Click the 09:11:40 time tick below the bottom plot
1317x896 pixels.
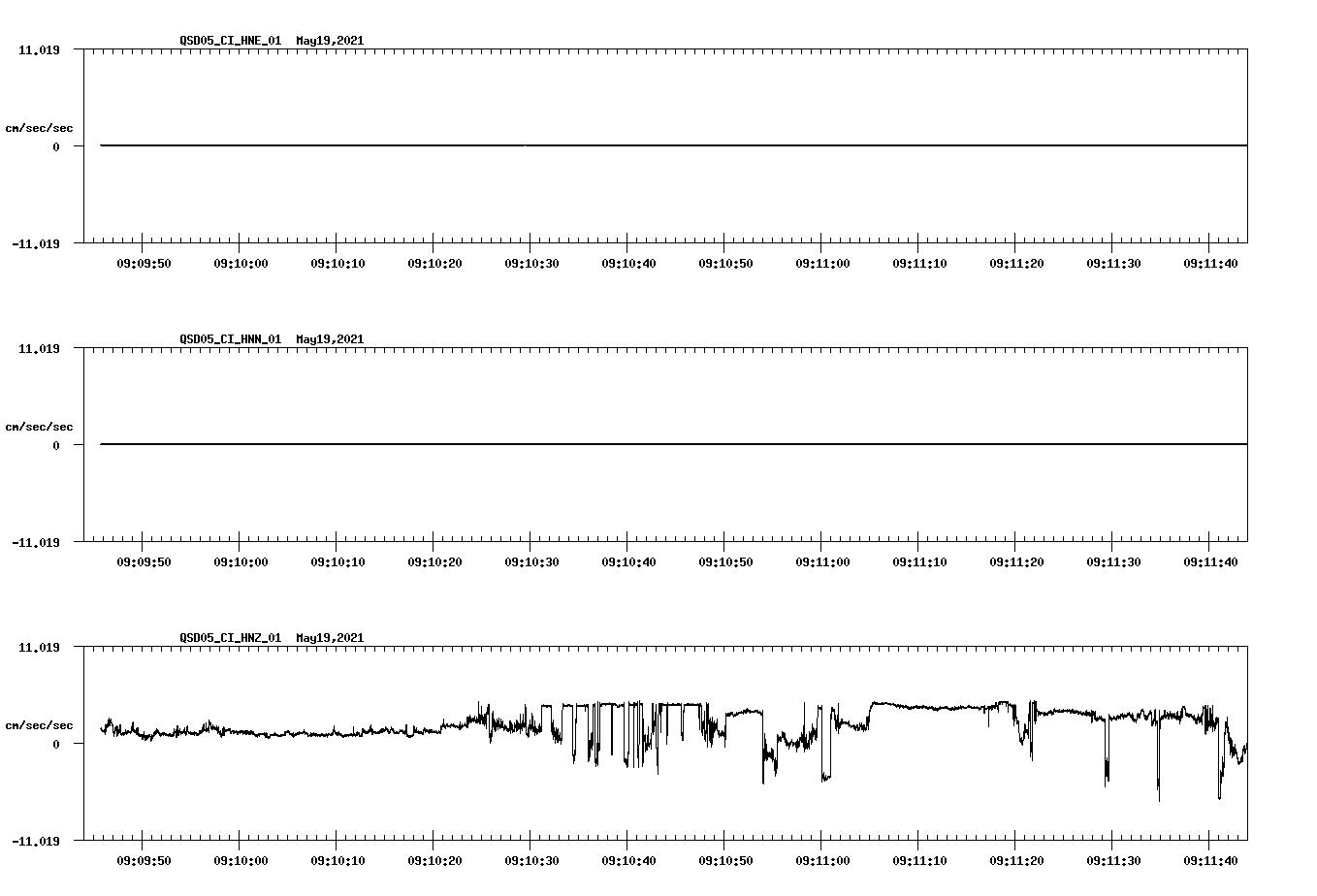pyautogui.click(x=1211, y=859)
